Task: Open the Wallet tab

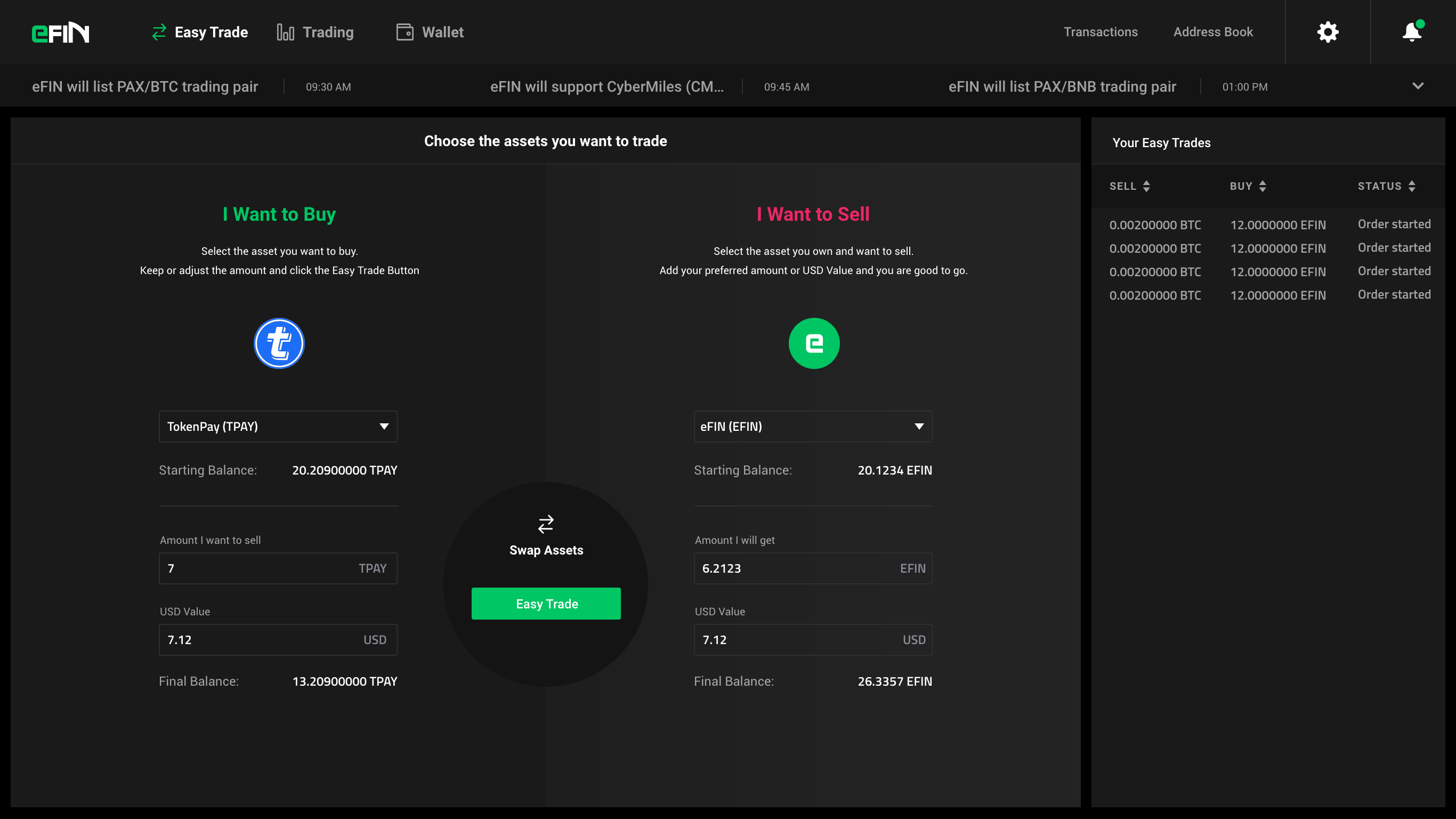Action: pyautogui.click(x=430, y=32)
